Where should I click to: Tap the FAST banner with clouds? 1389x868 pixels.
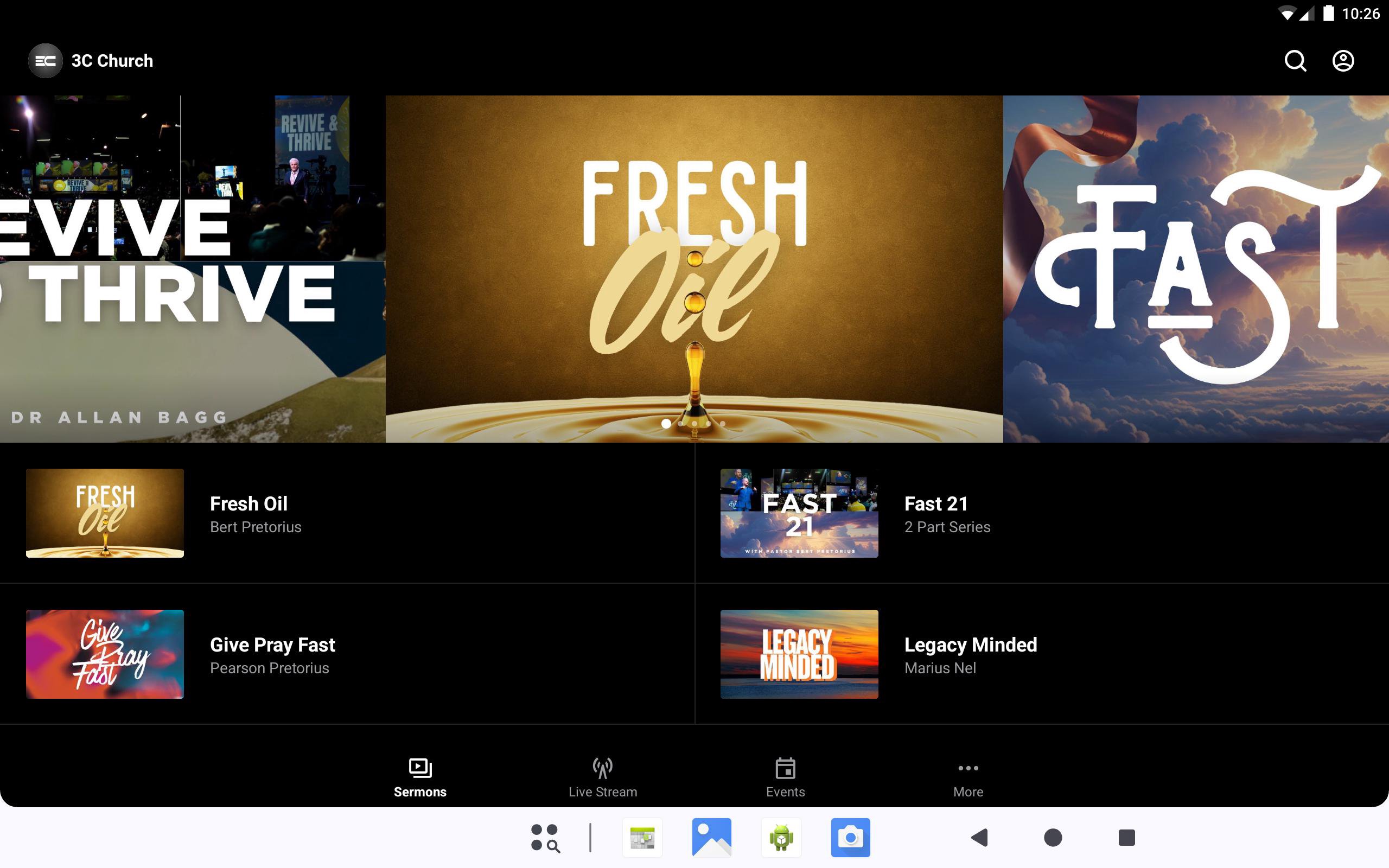click(x=1196, y=269)
